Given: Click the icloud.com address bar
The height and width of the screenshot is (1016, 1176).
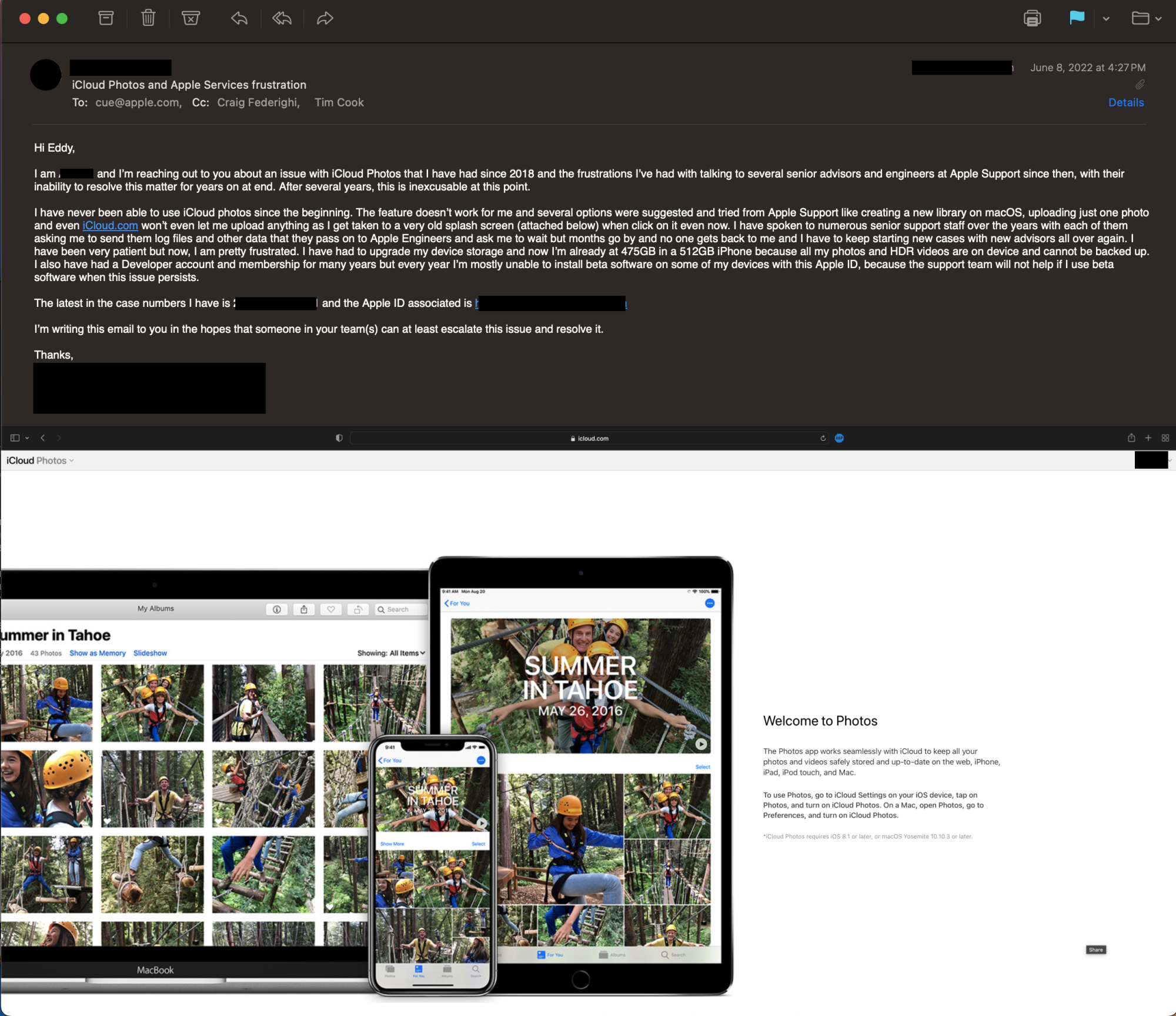Looking at the screenshot, I should [589, 438].
